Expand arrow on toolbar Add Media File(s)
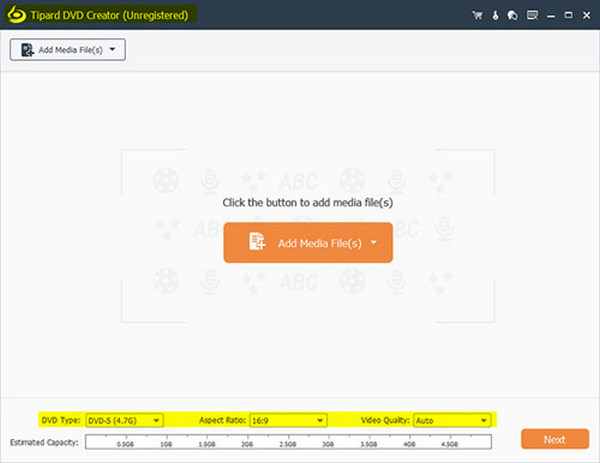 (112, 49)
